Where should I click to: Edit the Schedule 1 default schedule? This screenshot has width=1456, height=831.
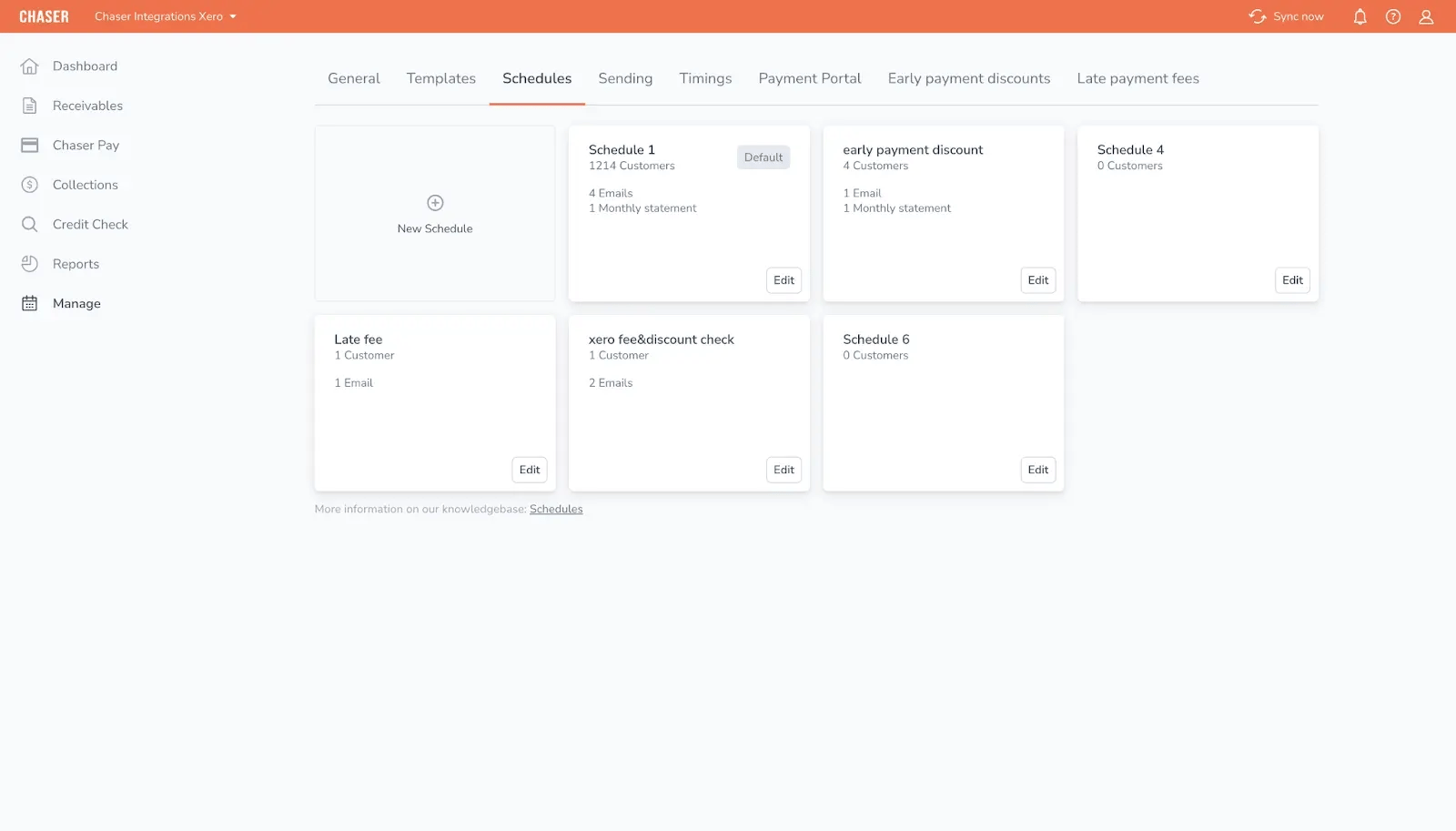pyautogui.click(x=784, y=280)
